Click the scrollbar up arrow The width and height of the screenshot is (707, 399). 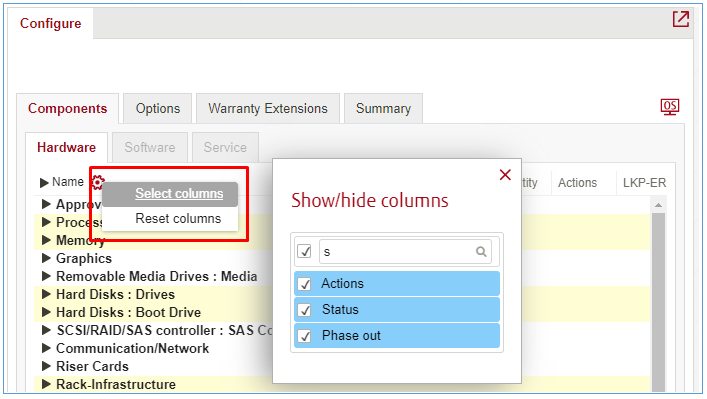[x=658, y=205]
